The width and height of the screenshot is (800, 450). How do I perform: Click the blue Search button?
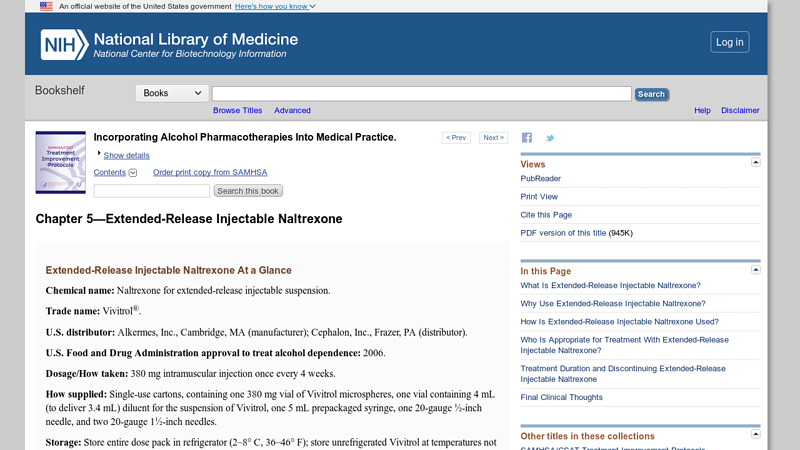pyautogui.click(x=652, y=94)
